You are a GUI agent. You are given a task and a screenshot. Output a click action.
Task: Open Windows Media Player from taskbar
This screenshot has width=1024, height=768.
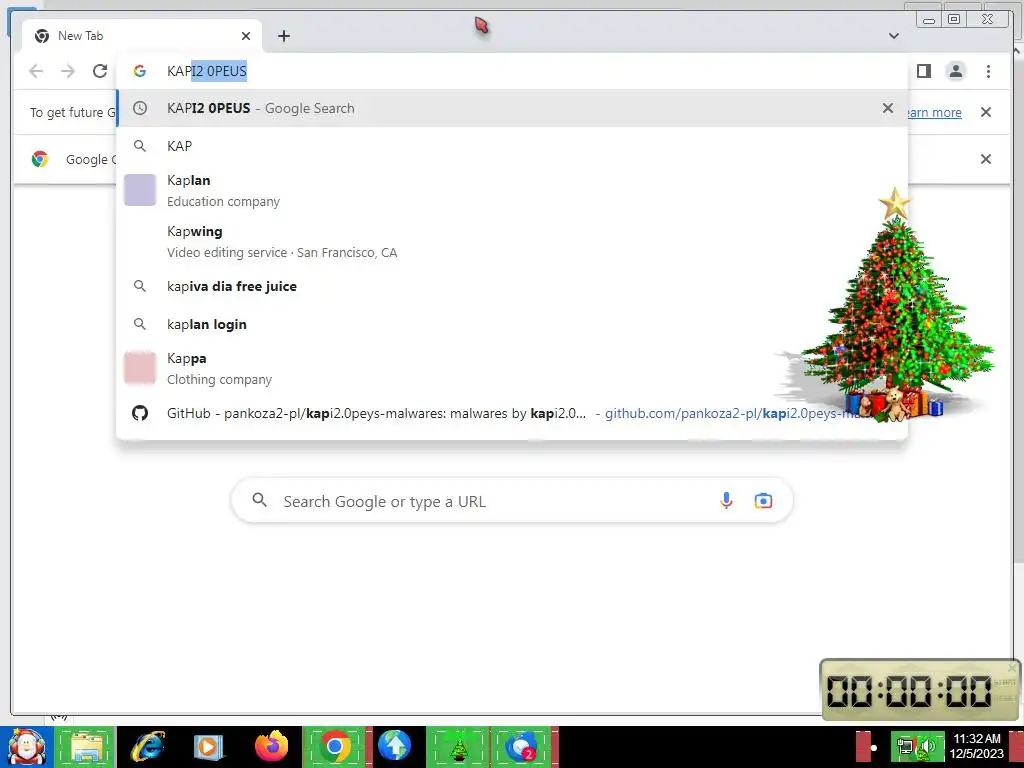point(209,746)
